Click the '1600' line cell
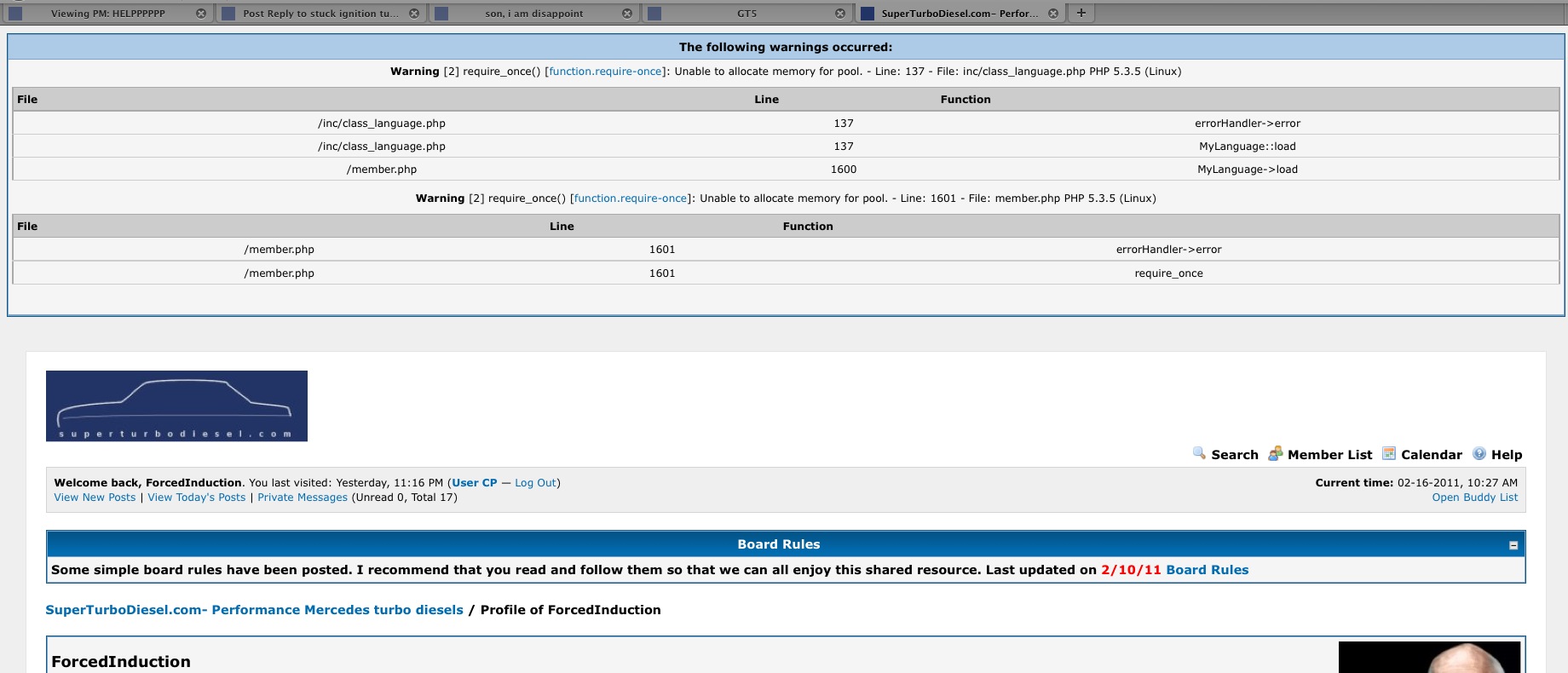This screenshot has height=673, width=1568. 844,170
